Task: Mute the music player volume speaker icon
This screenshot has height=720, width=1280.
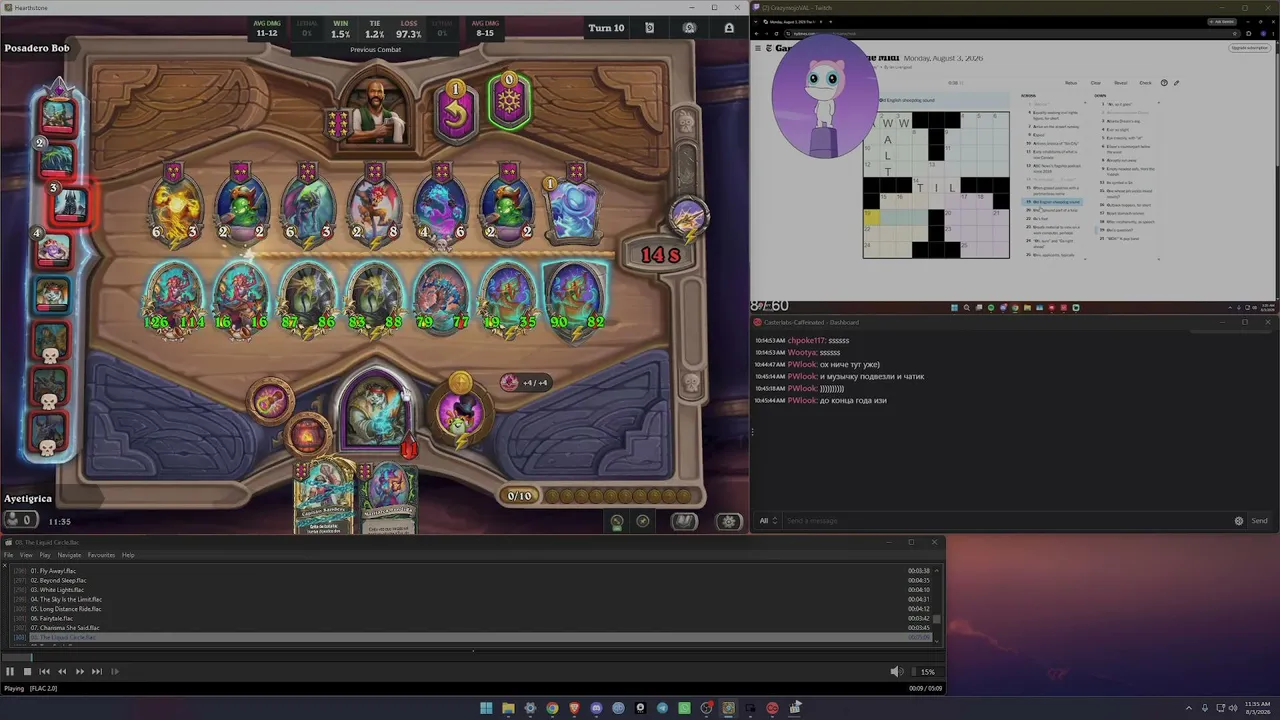Action: tap(896, 672)
